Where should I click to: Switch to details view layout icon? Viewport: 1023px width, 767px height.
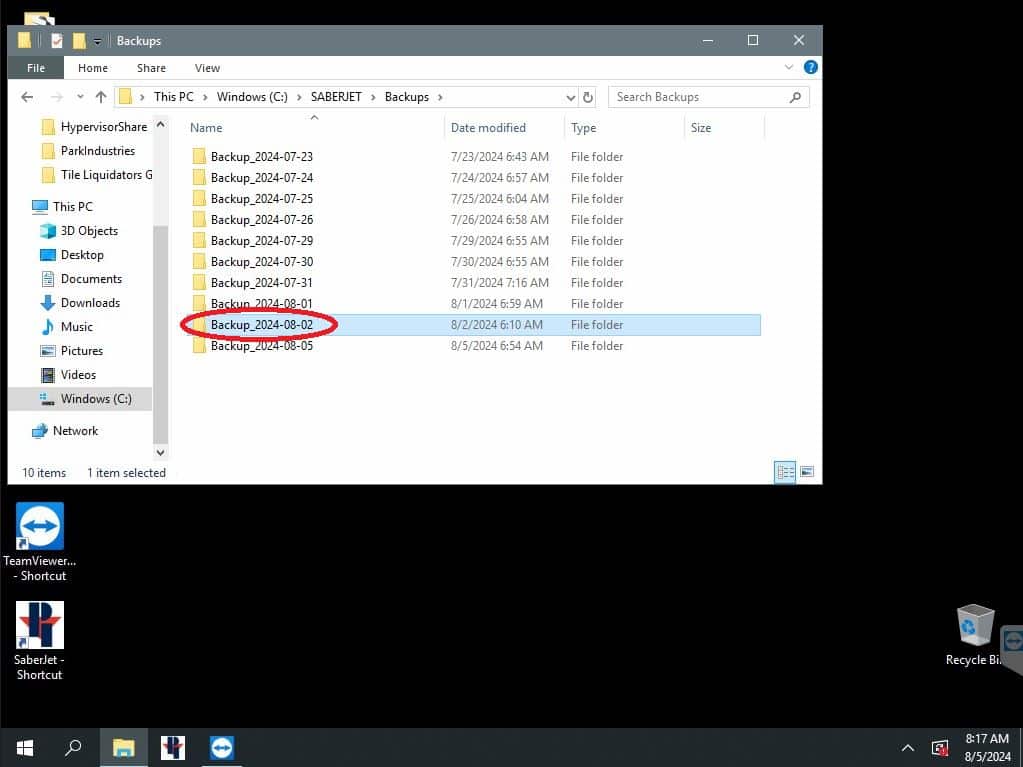pyautogui.click(x=785, y=472)
